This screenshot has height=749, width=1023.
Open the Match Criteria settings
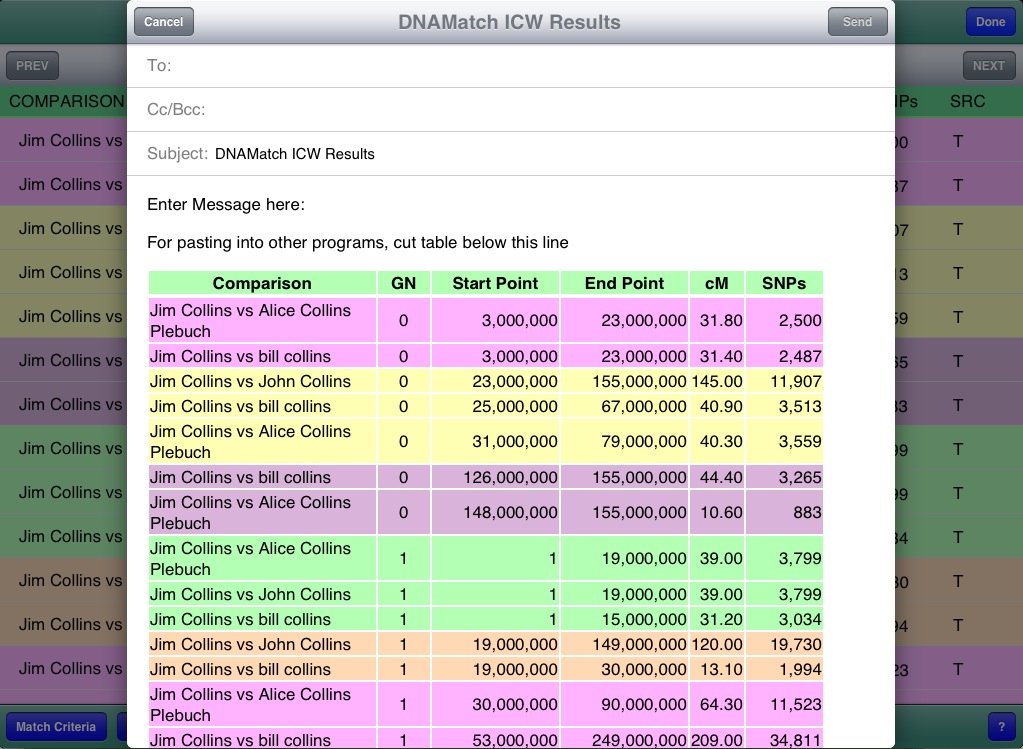(56, 726)
